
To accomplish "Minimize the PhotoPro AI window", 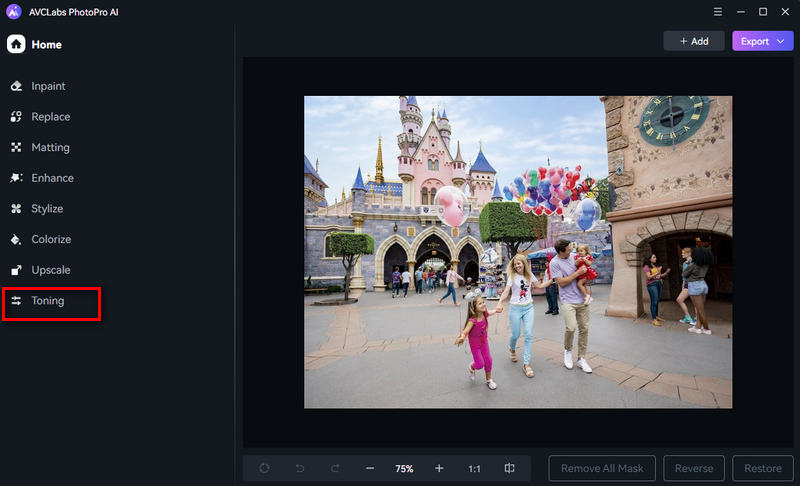I will (x=741, y=12).
